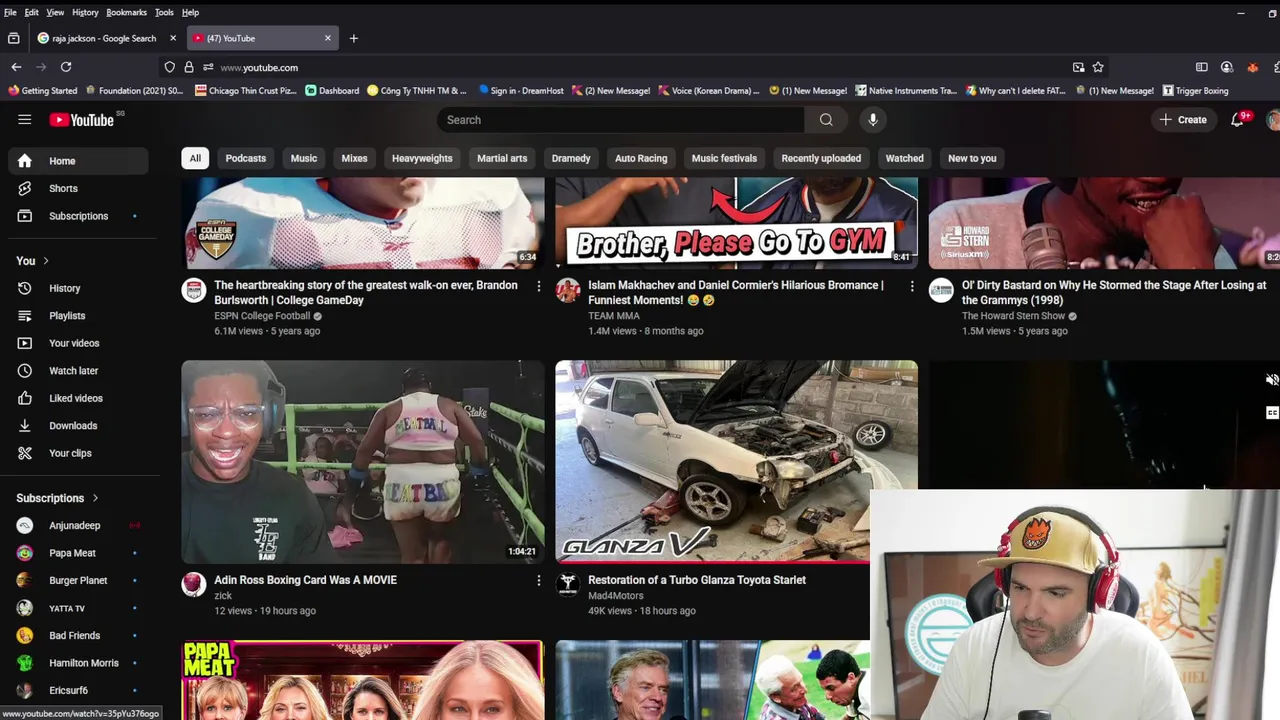Close the YouTube browser tab
This screenshot has height=720, width=1280.
click(x=327, y=38)
